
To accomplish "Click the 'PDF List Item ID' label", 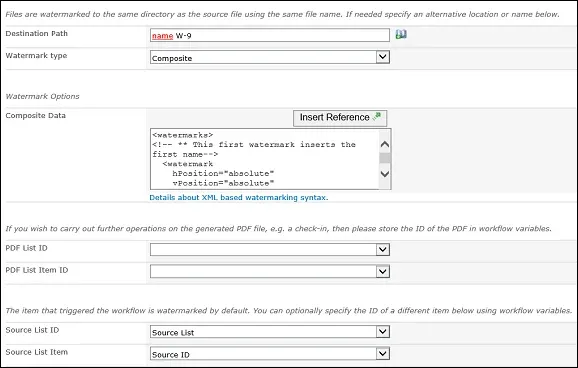I will pyautogui.click(x=37, y=270).
